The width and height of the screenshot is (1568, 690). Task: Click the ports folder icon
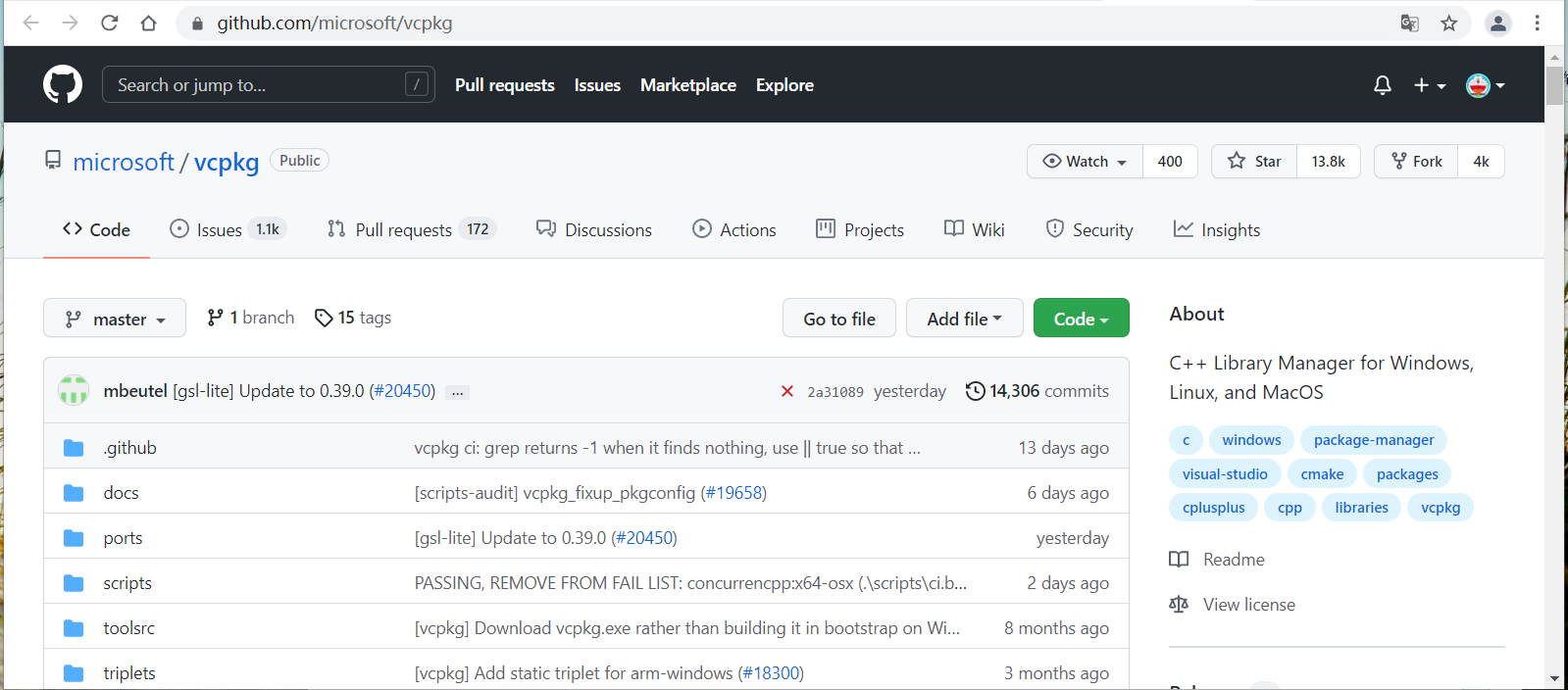(x=74, y=538)
